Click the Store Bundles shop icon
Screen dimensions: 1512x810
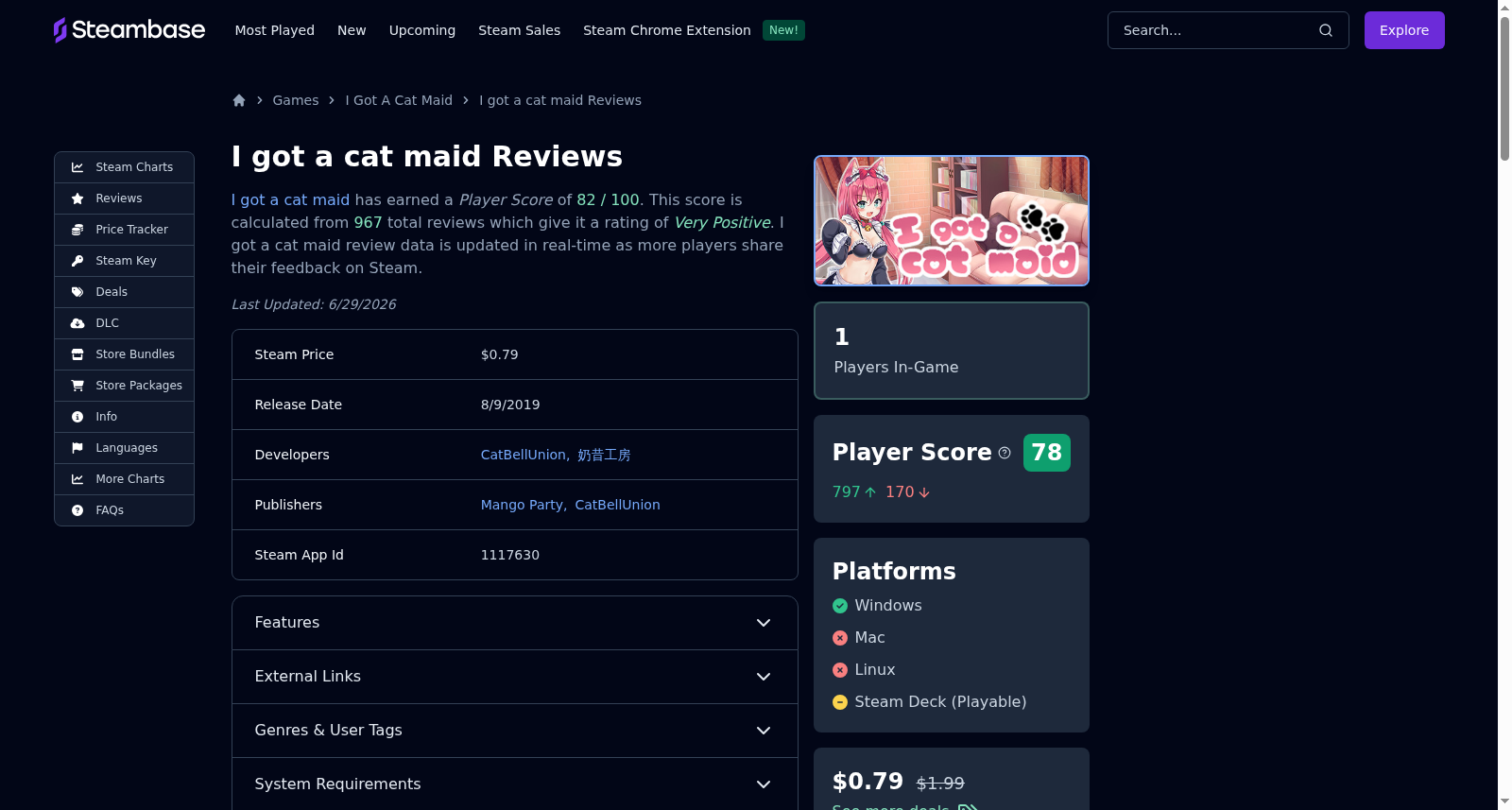[x=77, y=354]
